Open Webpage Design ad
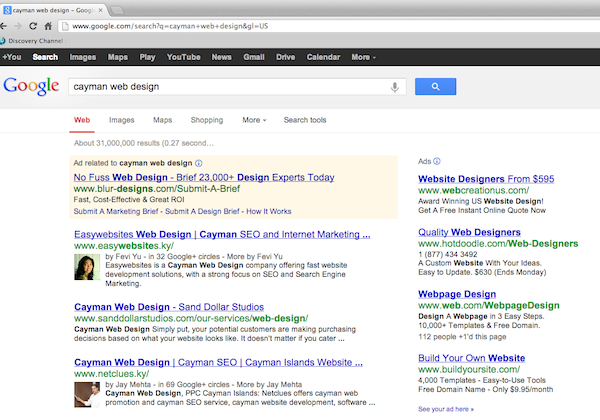The width and height of the screenshot is (600, 420). pyautogui.click(x=457, y=294)
